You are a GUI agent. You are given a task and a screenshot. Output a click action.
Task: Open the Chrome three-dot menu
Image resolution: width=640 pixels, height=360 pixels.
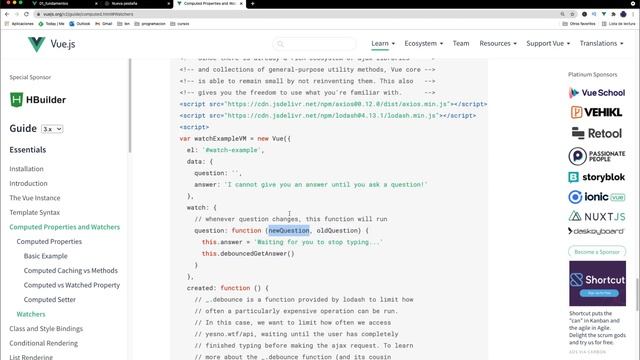(x=633, y=14)
